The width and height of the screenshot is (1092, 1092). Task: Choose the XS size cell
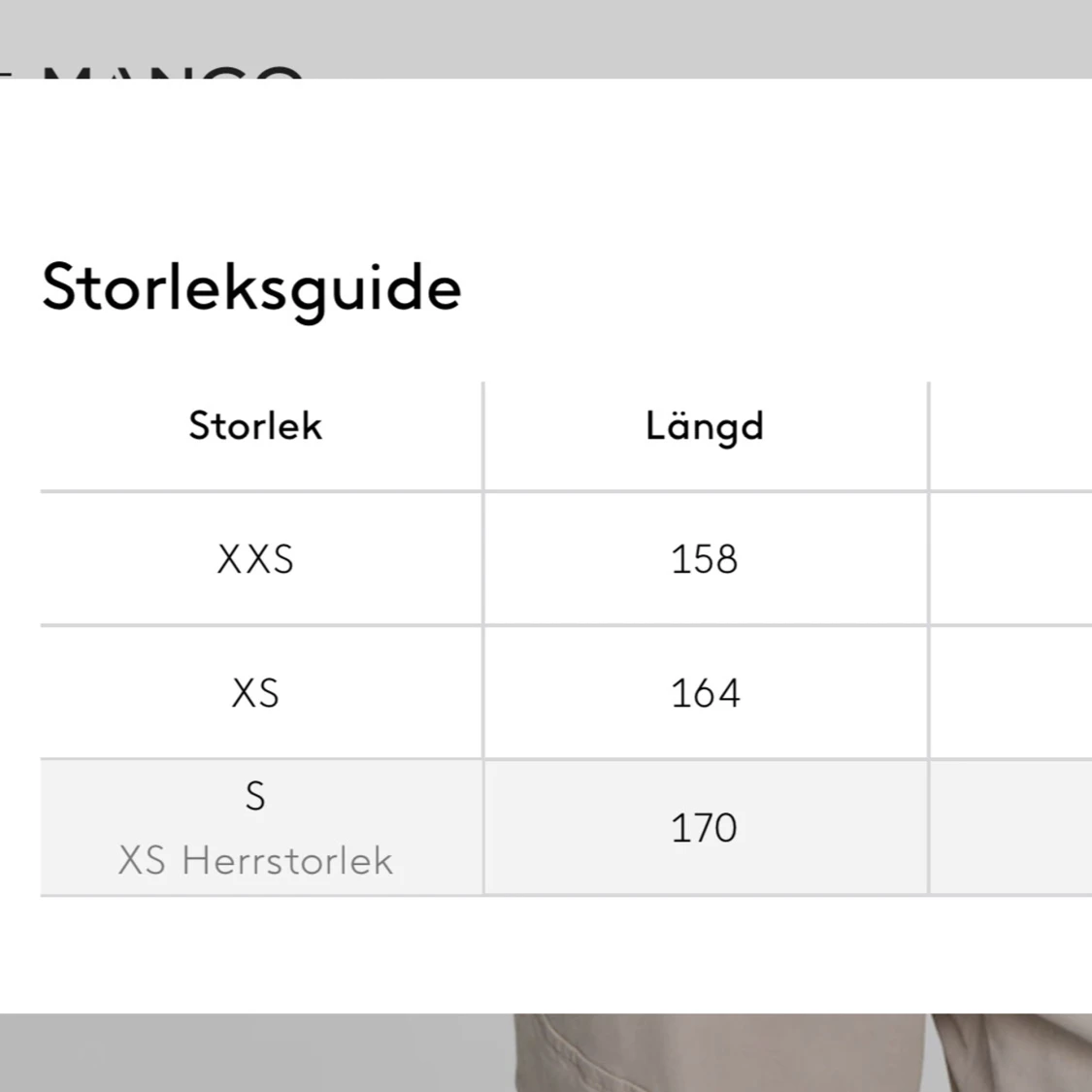click(x=255, y=694)
